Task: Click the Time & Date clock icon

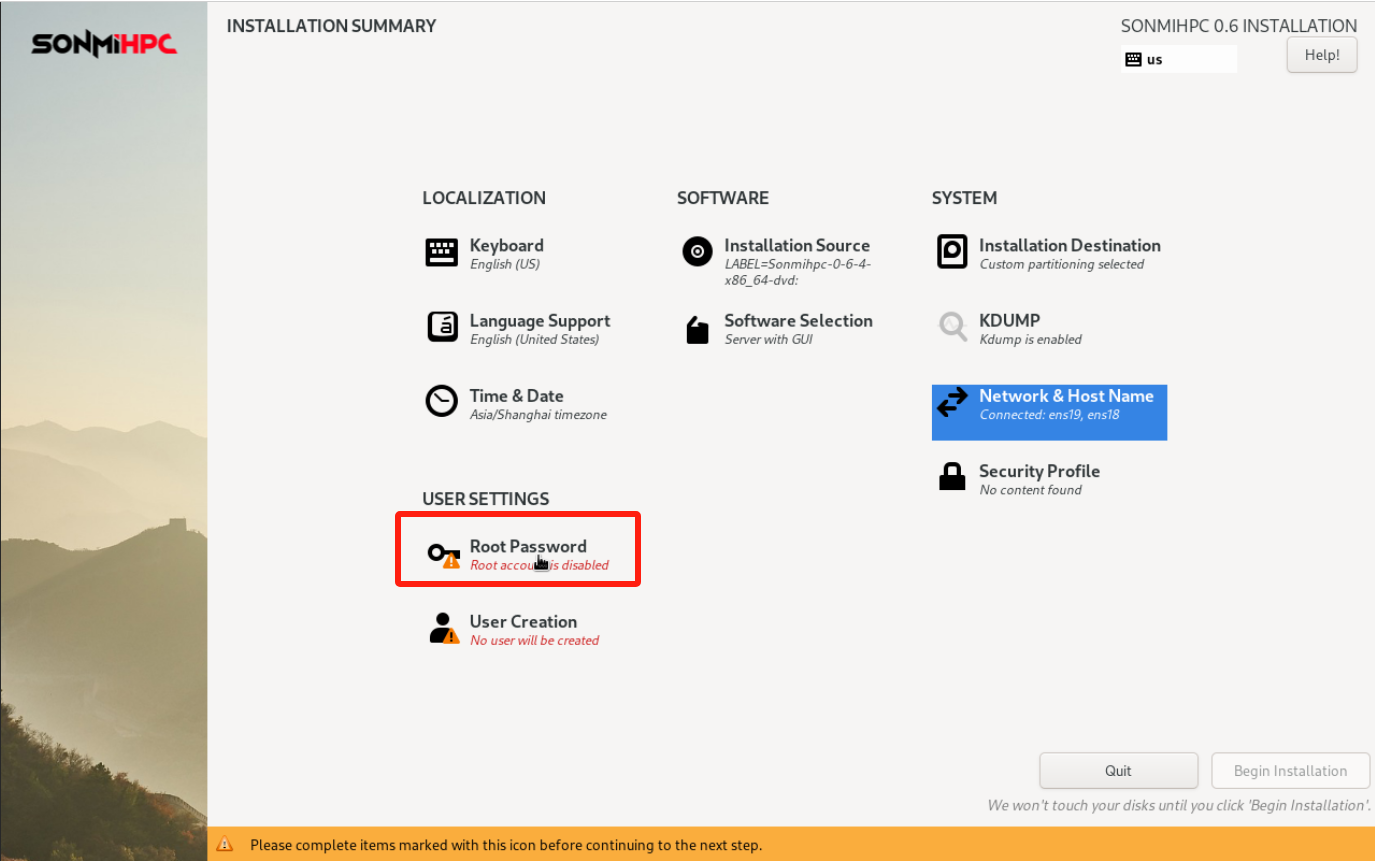Action: tap(441, 401)
